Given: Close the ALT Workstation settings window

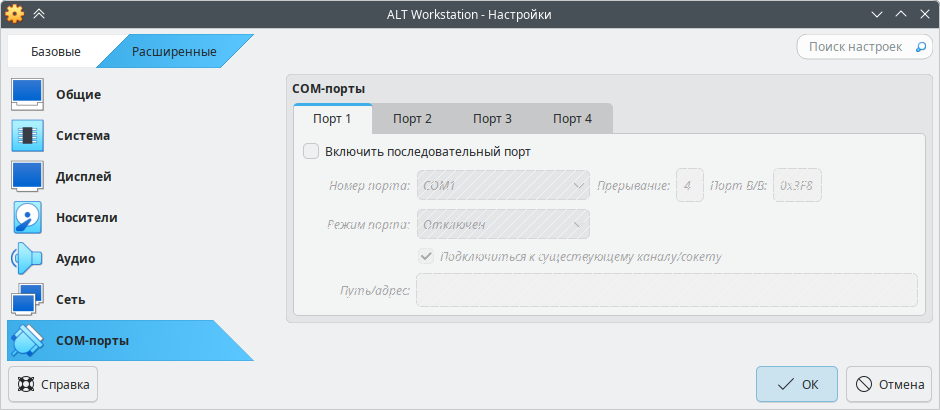Looking at the screenshot, I should [925, 14].
